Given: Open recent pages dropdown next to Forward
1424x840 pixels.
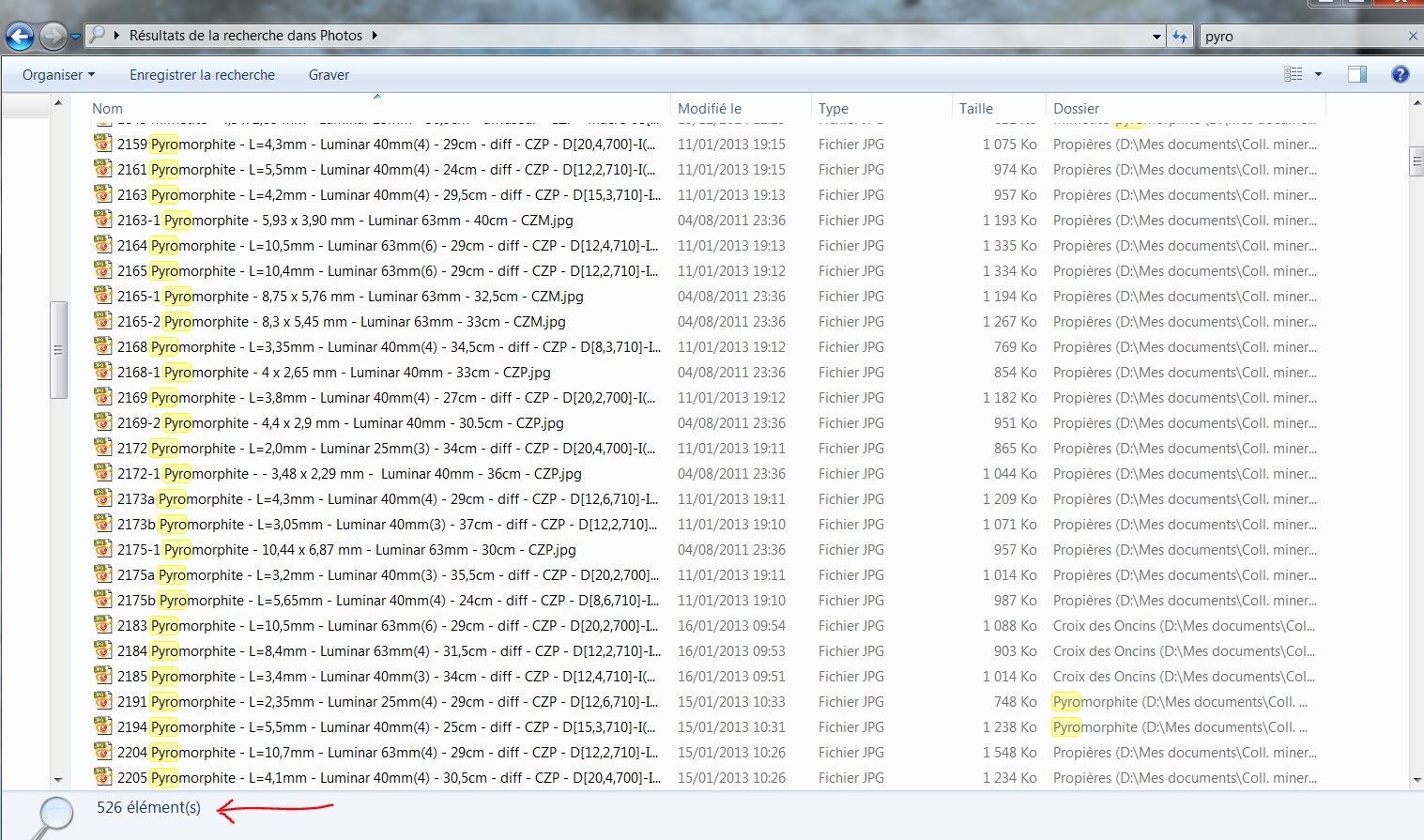Looking at the screenshot, I should (75, 37).
